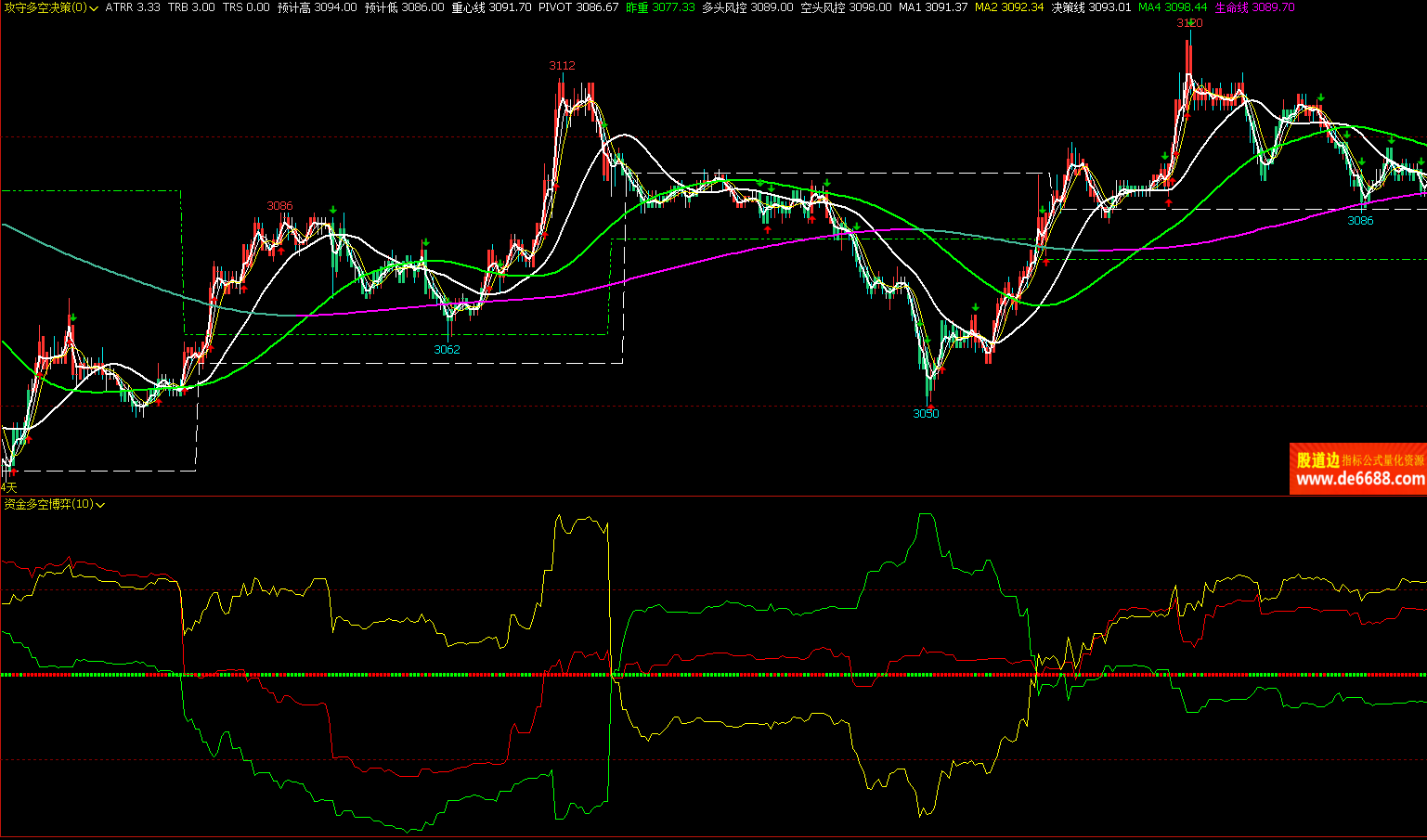
Task: Click the yellow 4天 label
Action: pos(9,487)
